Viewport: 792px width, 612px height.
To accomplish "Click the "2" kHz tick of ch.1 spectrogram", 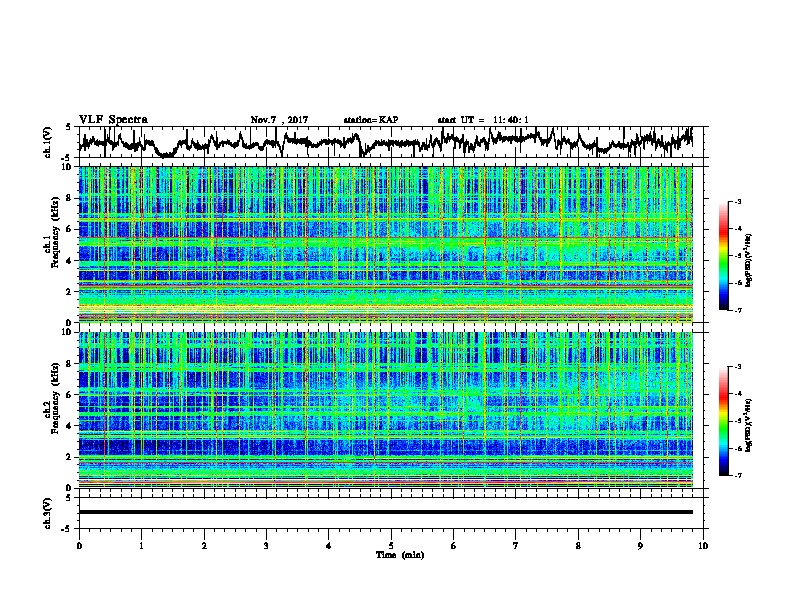I will (70, 291).
